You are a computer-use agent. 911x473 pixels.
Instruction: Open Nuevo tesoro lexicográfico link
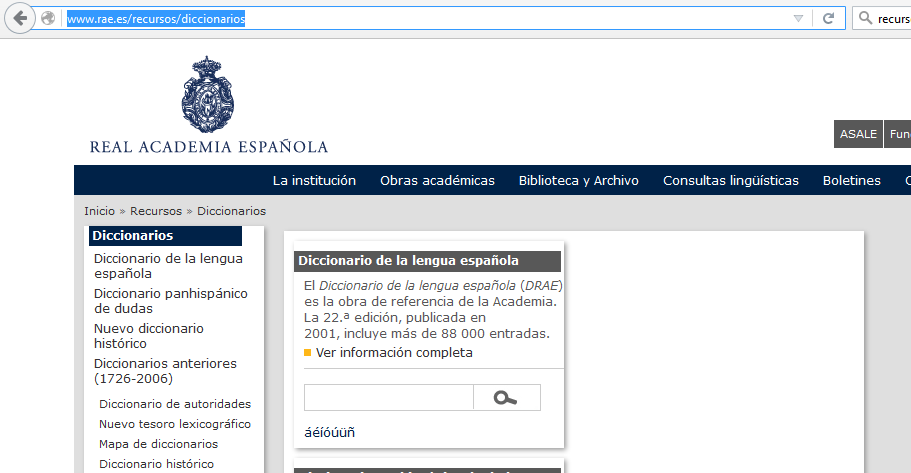pyautogui.click(x=175, y=424)
